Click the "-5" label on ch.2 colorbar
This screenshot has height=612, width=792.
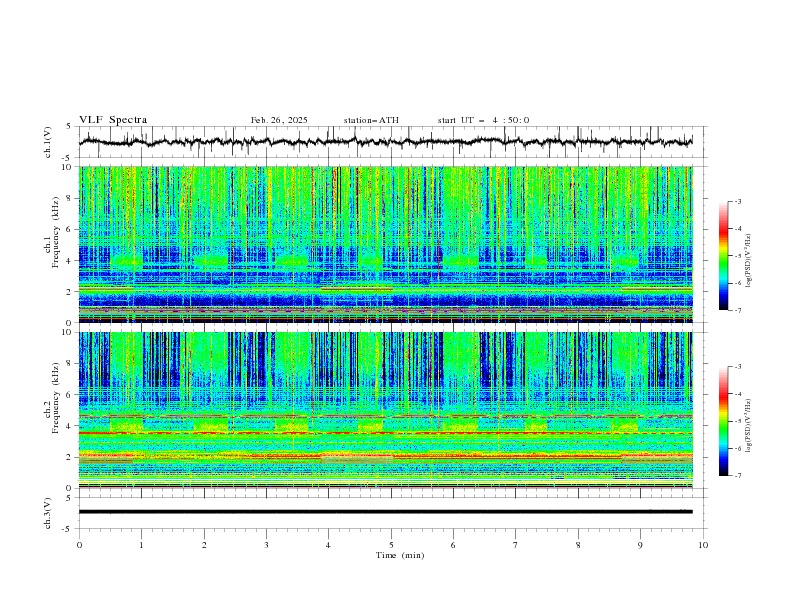pyautogui.click(x=738, y=421)
